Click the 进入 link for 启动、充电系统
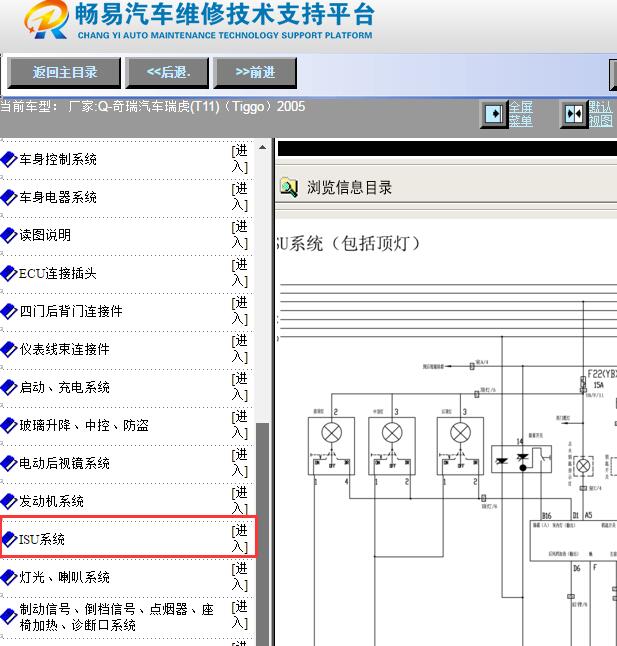The height and width of the screenshot is (646, 617). 240,387
